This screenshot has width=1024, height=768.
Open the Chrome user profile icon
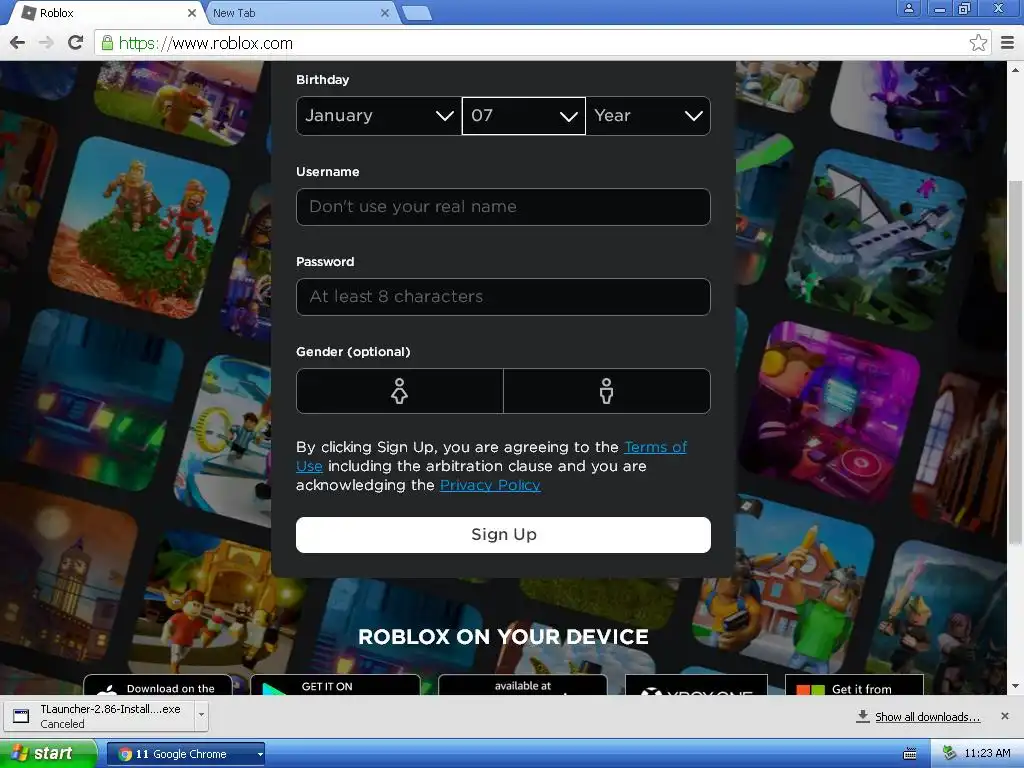(x=908, y=8)
